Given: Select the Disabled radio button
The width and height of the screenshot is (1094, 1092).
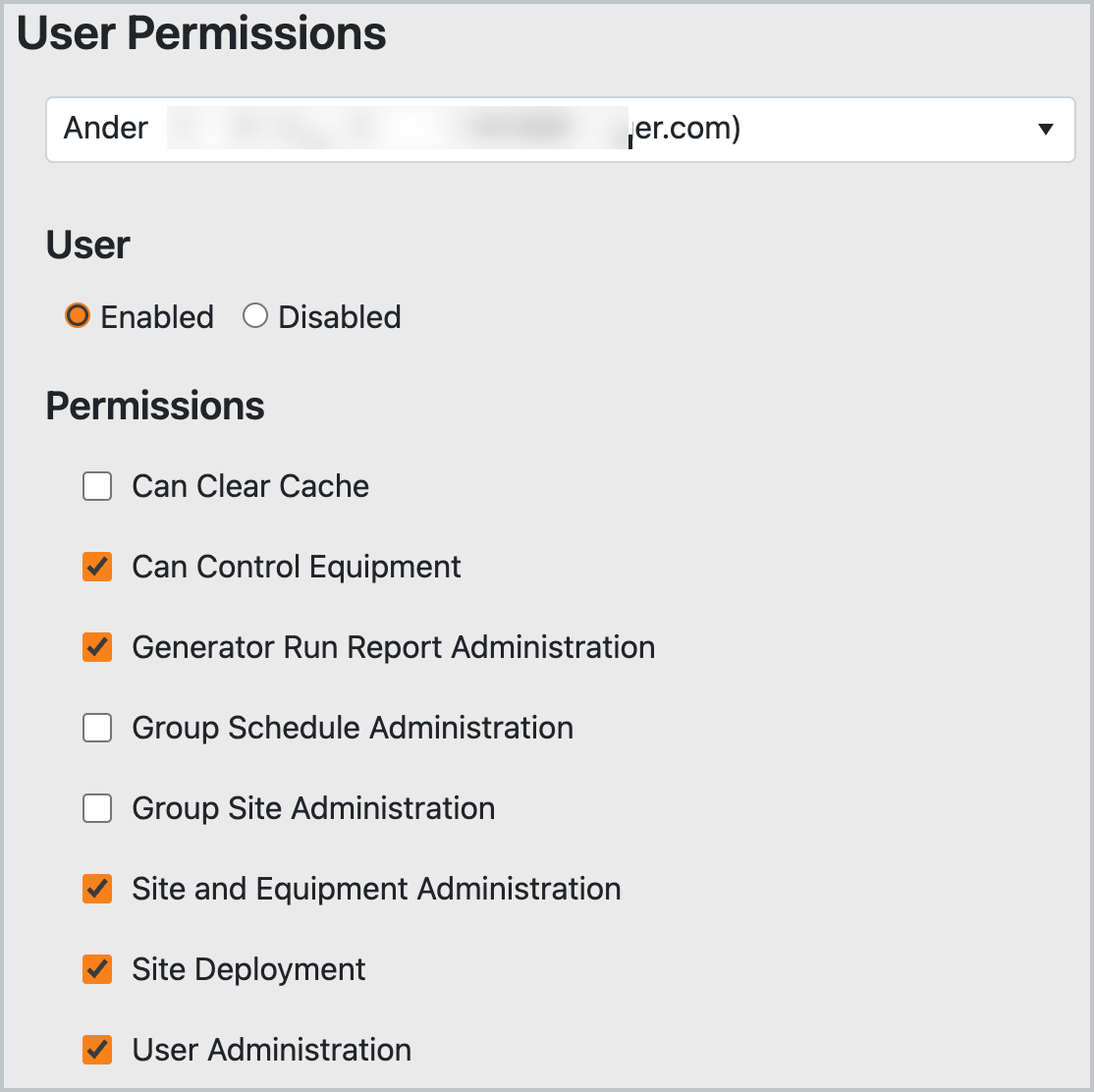Looking at the screenshot, I should [255, 315].
